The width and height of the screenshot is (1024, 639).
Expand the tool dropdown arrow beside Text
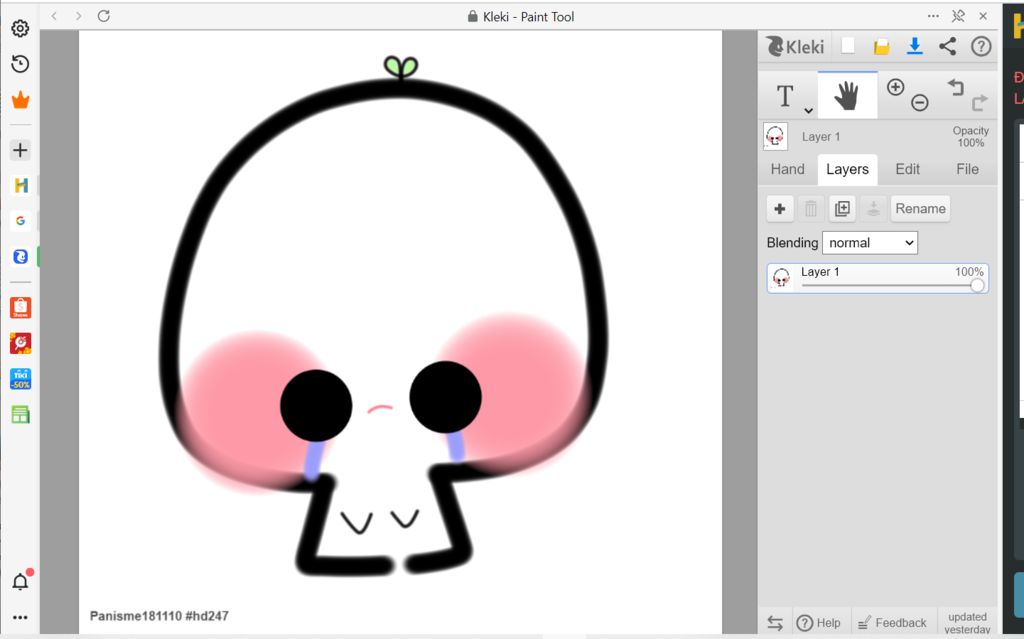pos(808,110)
